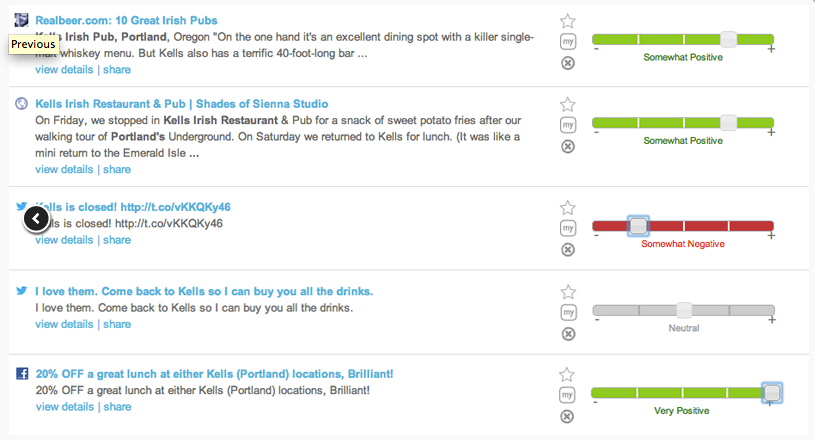Click the Very Positive sentiment slider handle

pos(771,393)
